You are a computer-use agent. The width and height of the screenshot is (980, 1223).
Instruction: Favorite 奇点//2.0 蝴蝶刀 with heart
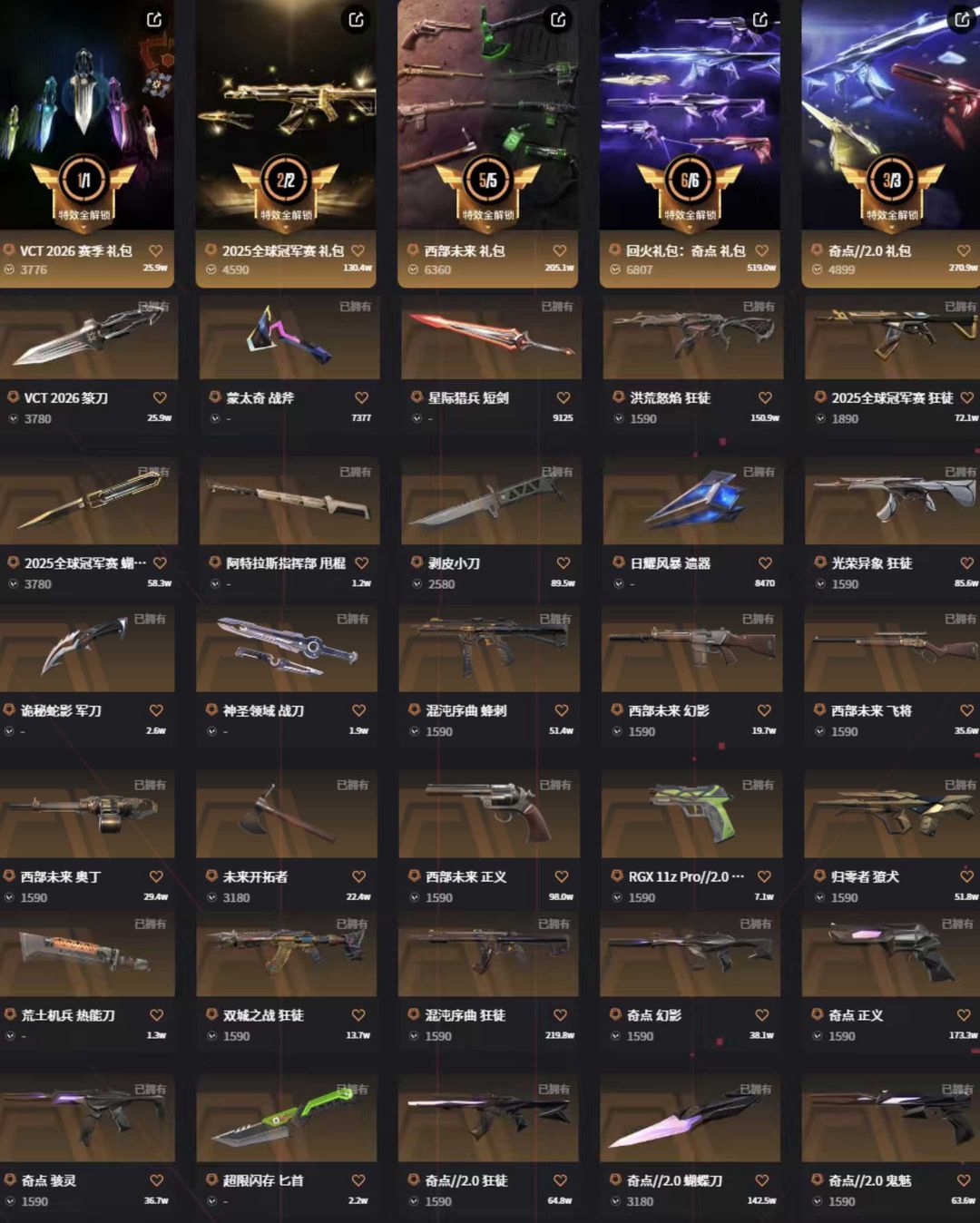point(762,1180)
